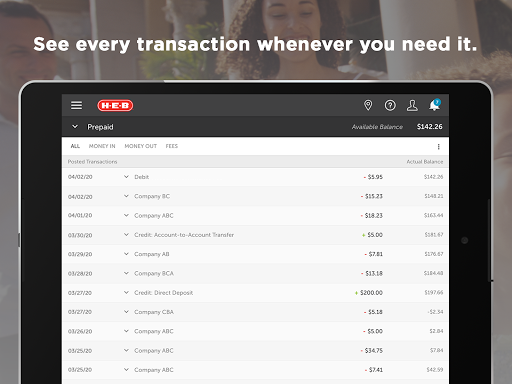Click the Available Balance label
The height and width of the screenshot is (384, 512).
tap(377, 127)
